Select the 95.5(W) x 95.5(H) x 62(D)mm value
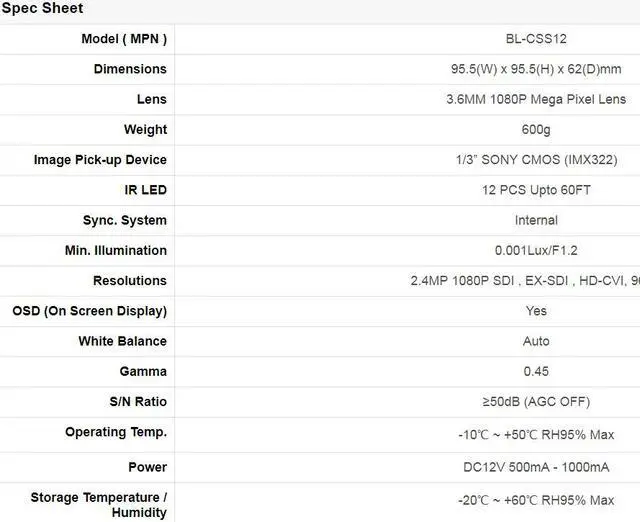This screenshot has width=640, height=522. click(x=536, y=69)
